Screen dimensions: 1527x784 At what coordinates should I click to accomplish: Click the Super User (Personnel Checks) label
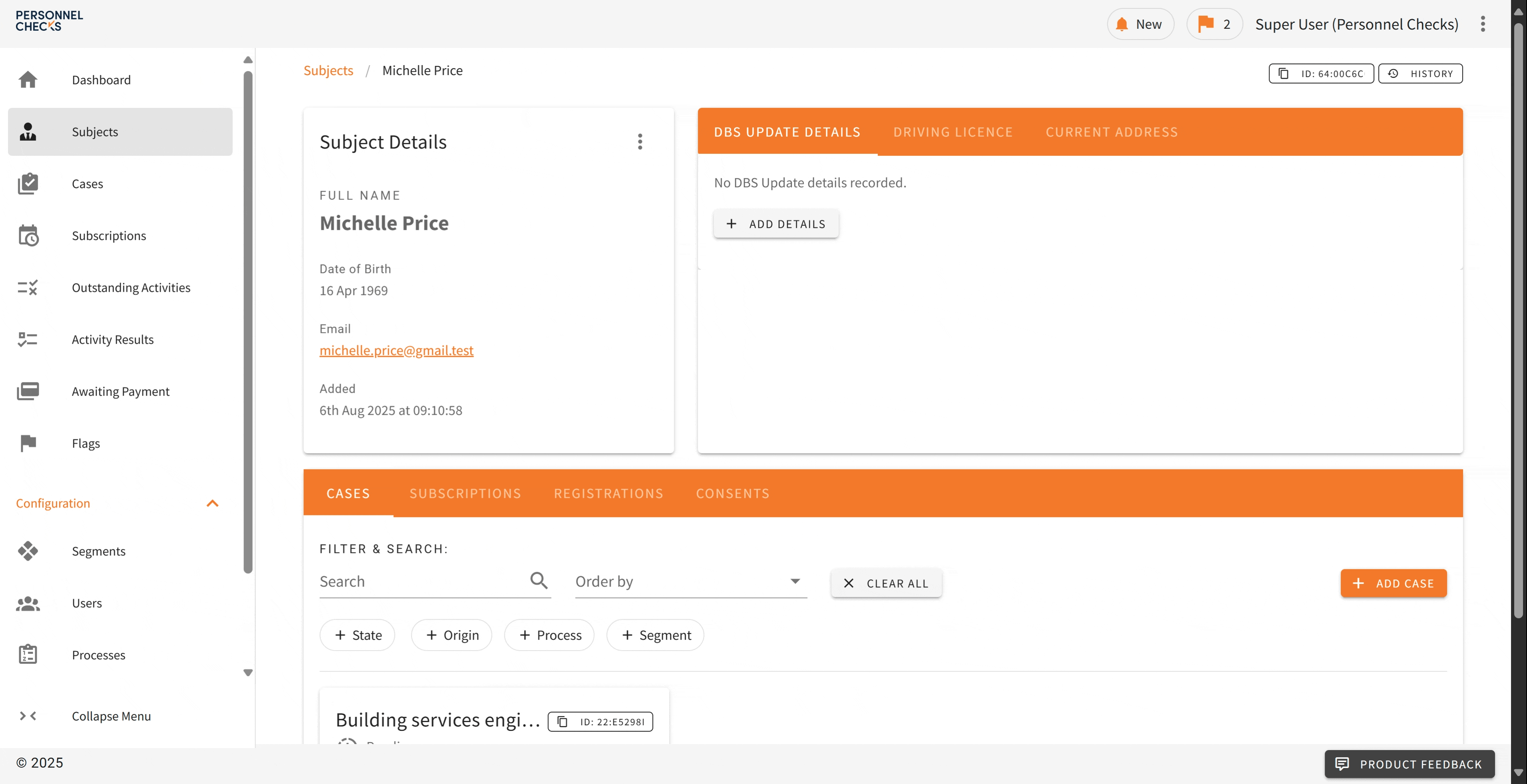click(1356, 24)
